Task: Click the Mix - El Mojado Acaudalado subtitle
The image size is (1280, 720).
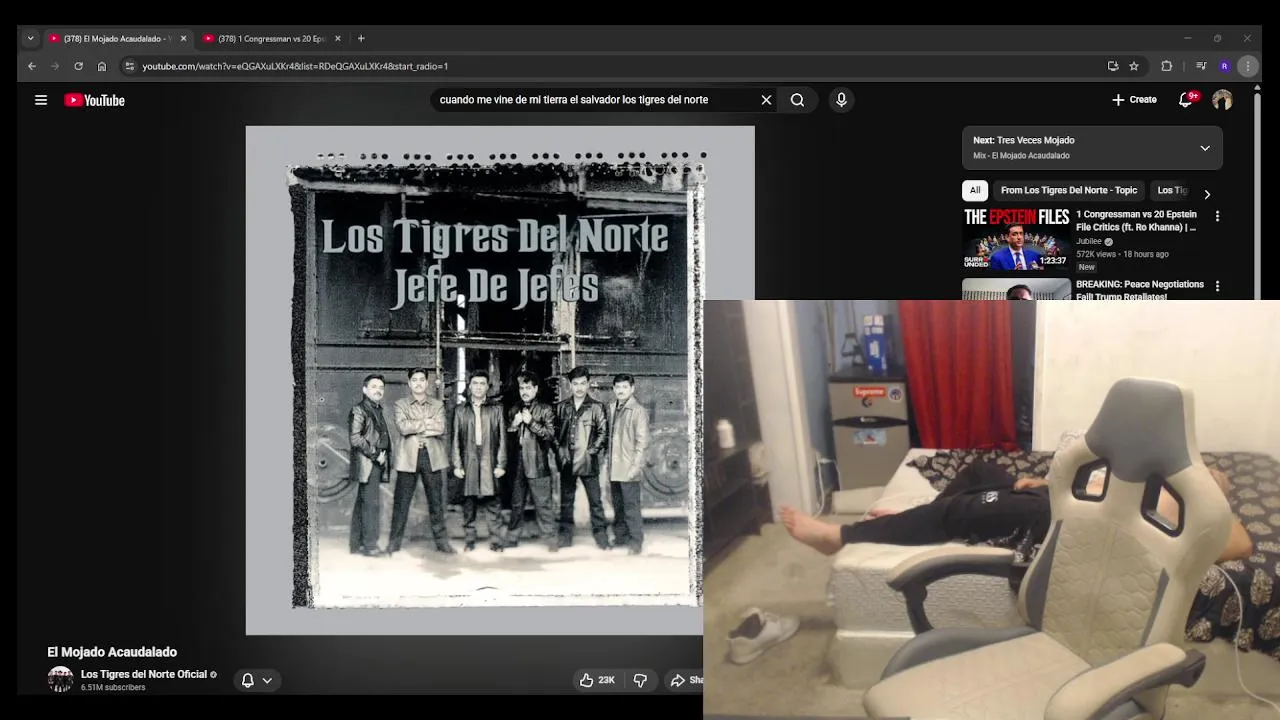Action: point(1021,156)
